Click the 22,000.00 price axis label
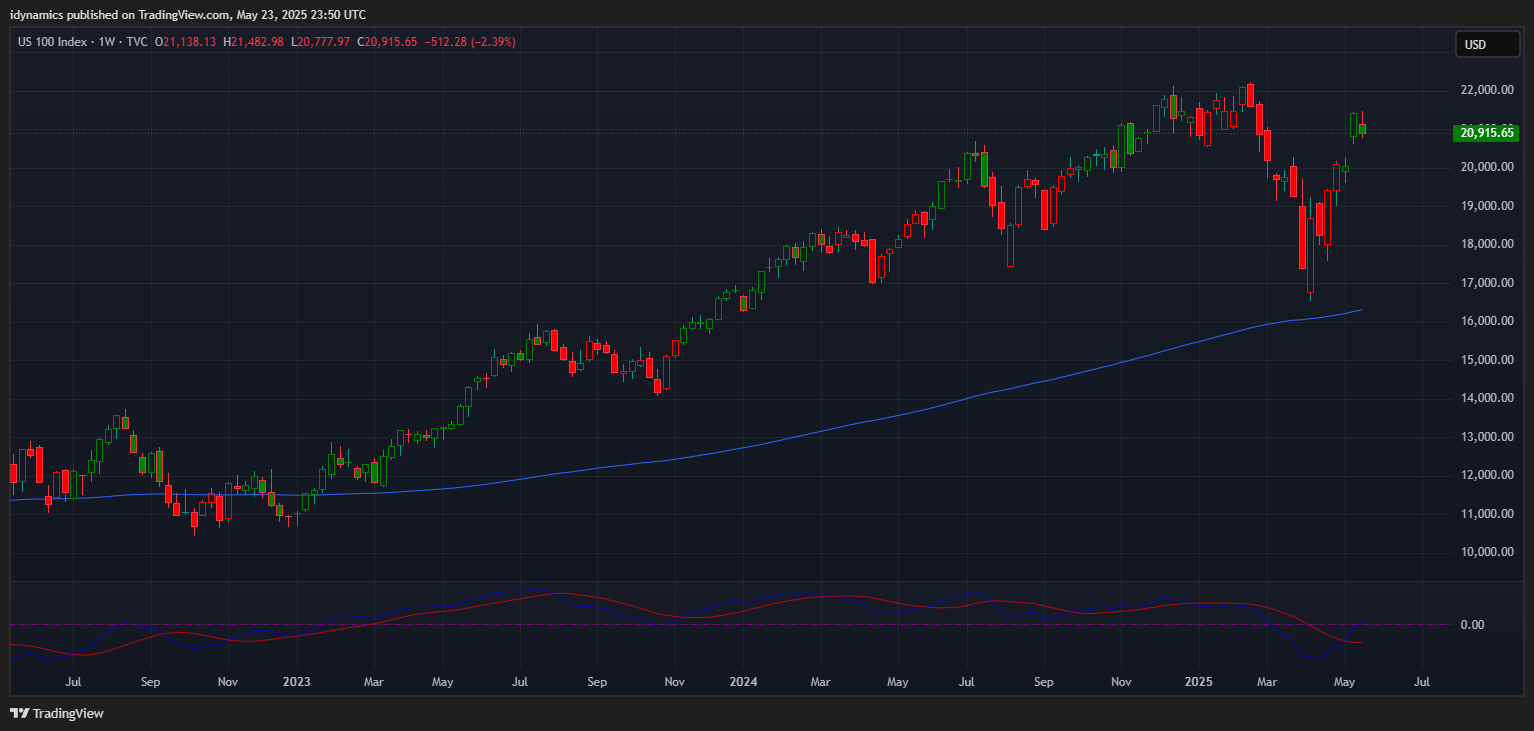The width and height of the screenshot is (1534, 731). click(1486, 90)
